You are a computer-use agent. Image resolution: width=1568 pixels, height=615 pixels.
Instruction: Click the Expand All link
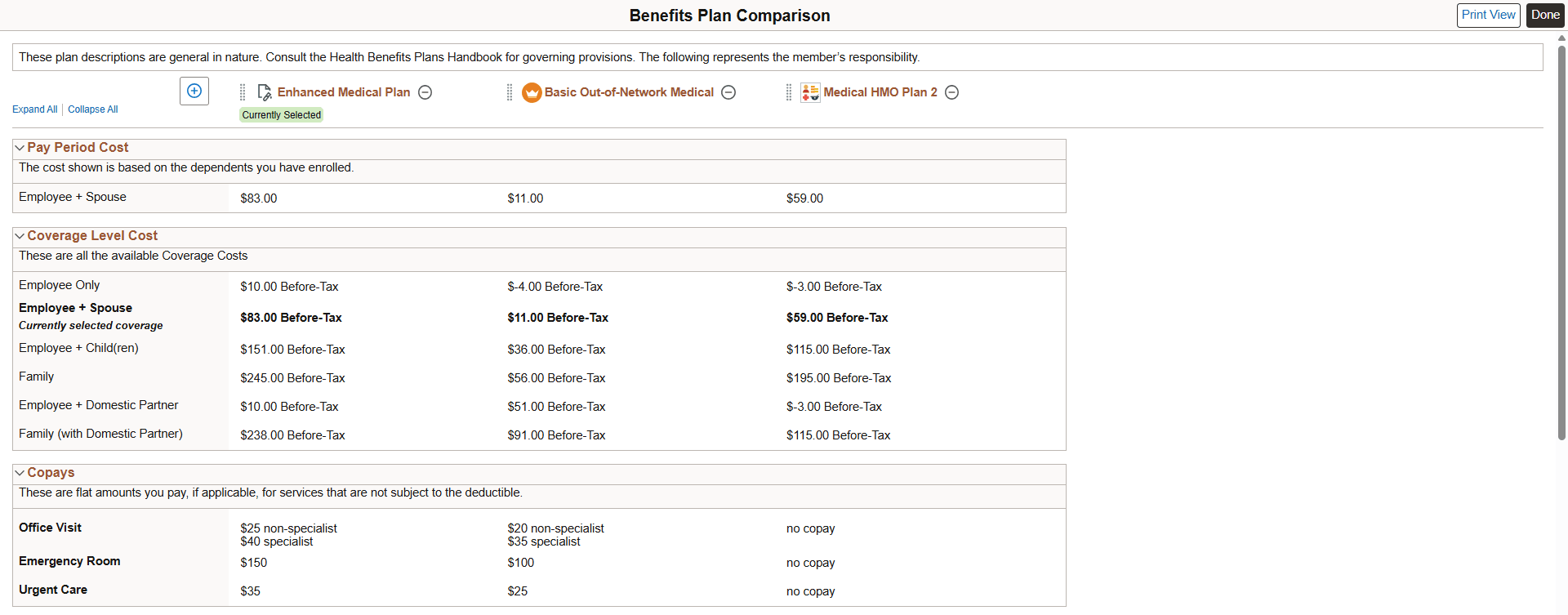34,109
